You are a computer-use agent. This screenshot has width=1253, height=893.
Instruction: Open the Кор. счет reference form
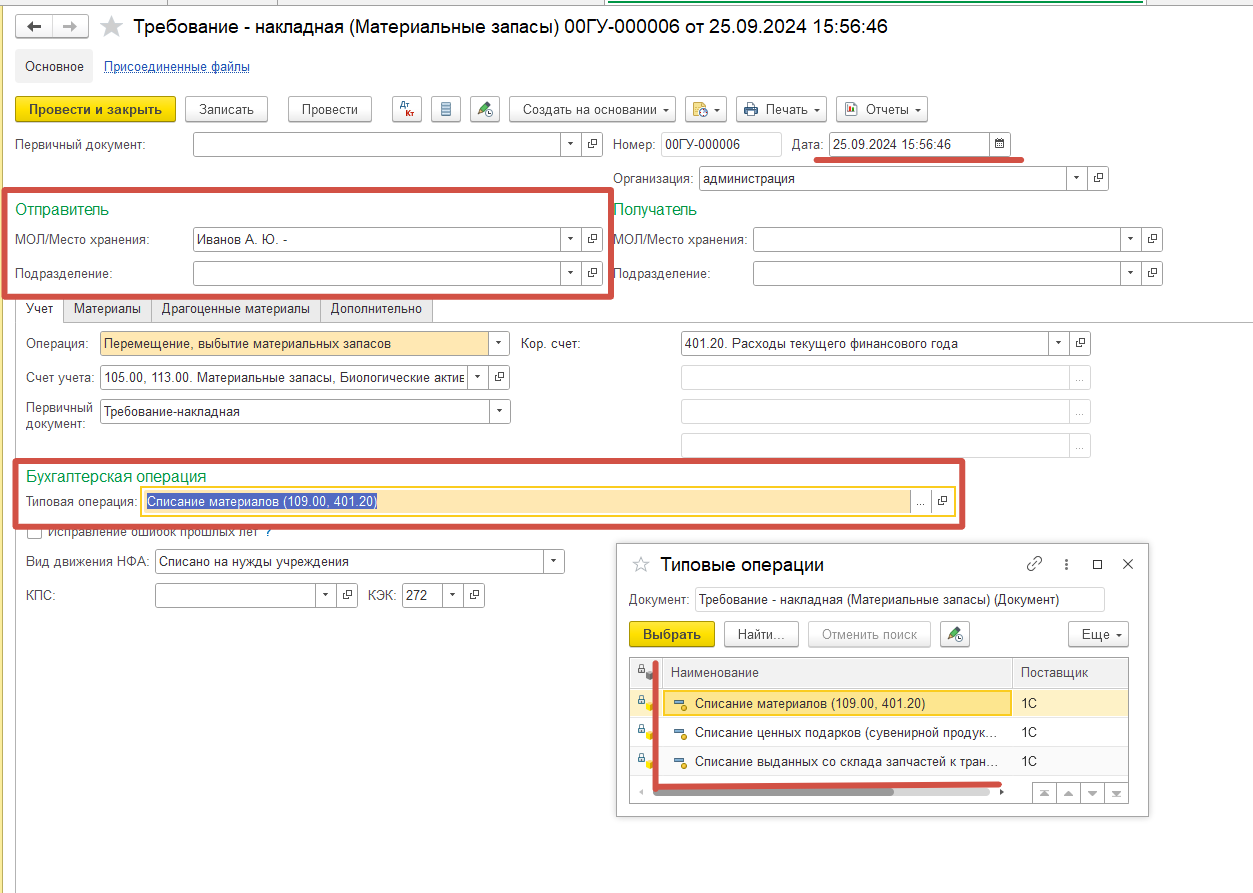pos(1080,343)
